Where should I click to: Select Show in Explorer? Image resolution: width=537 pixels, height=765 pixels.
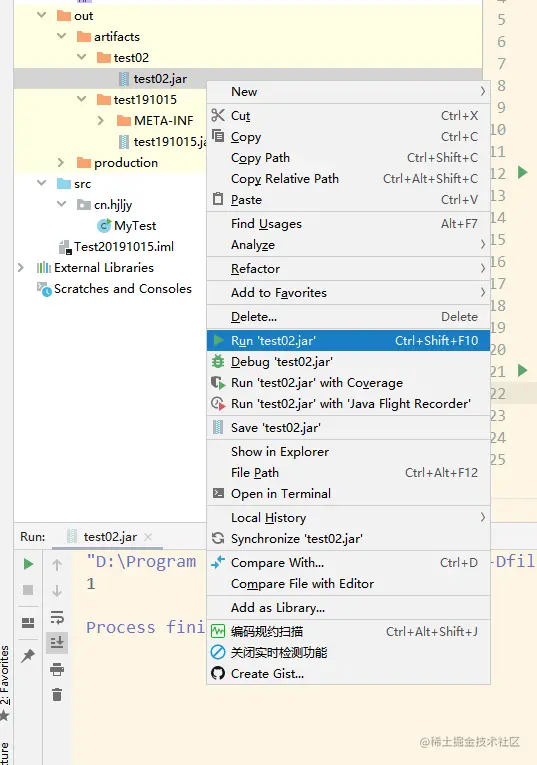pyautogui.click(x=348, y=451)
